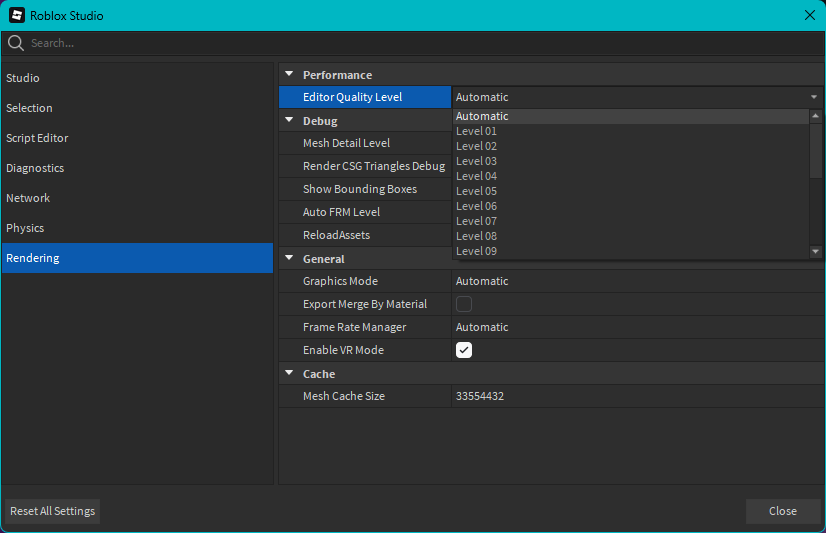This screenshot has height=533, width=826.
Task: Click the dropdown list scroll down arrow
Action: point(815,252)
